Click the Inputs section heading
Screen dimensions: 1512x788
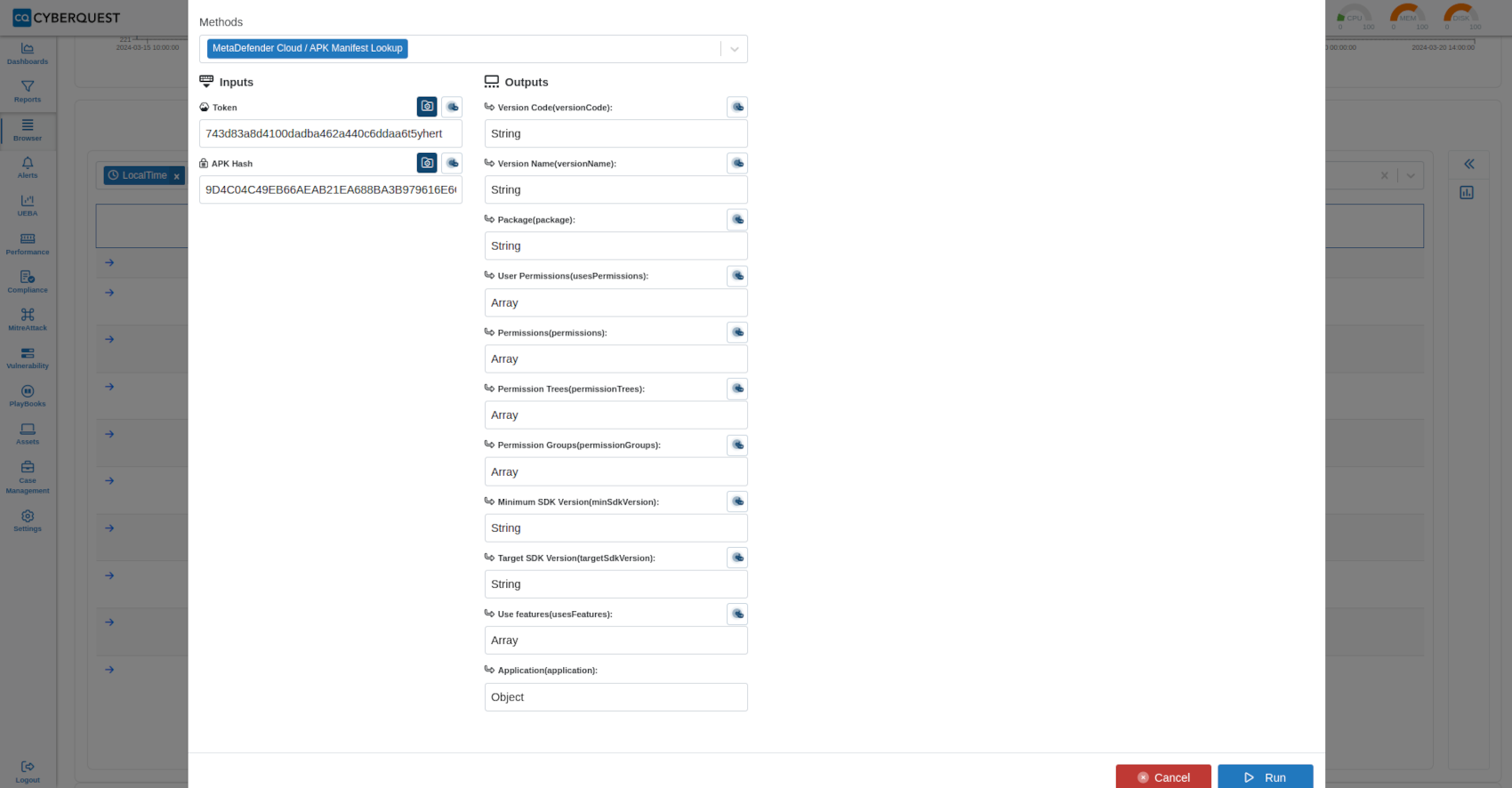236,82
